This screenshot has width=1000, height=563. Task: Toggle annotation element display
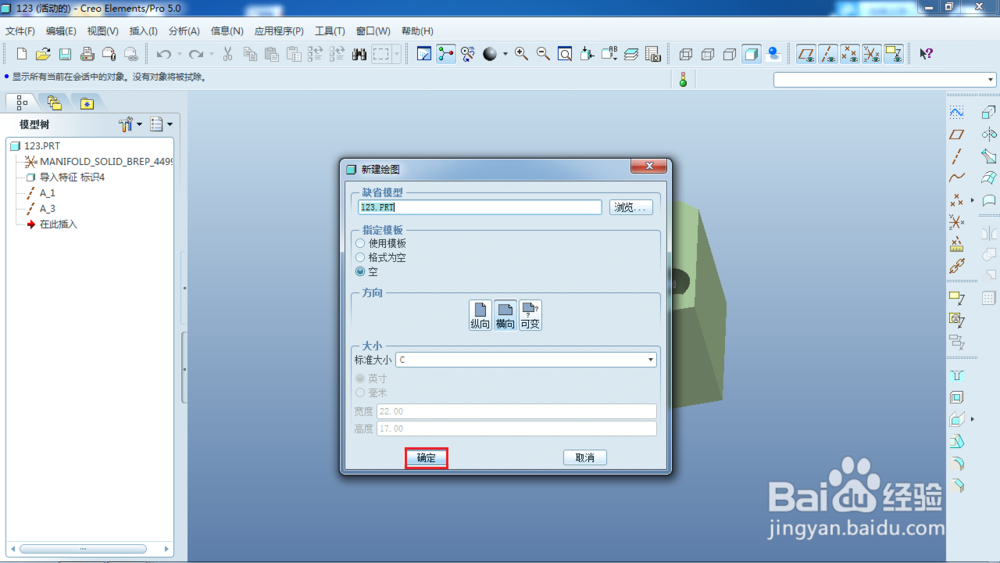coord(893,54)
